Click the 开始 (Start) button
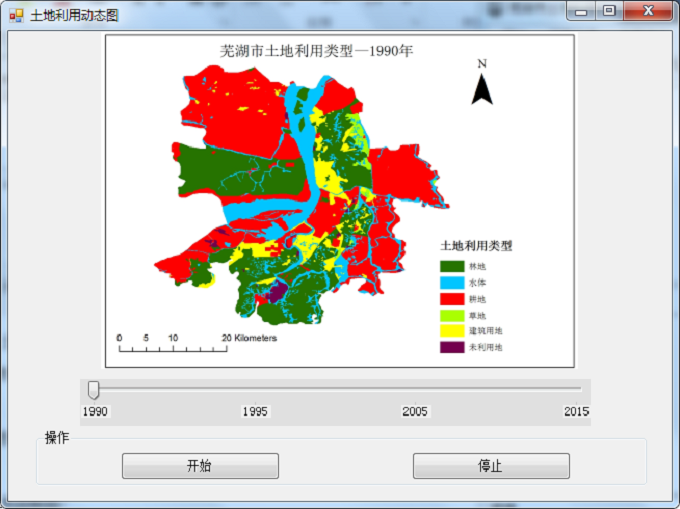 click(x=200, y=466)
